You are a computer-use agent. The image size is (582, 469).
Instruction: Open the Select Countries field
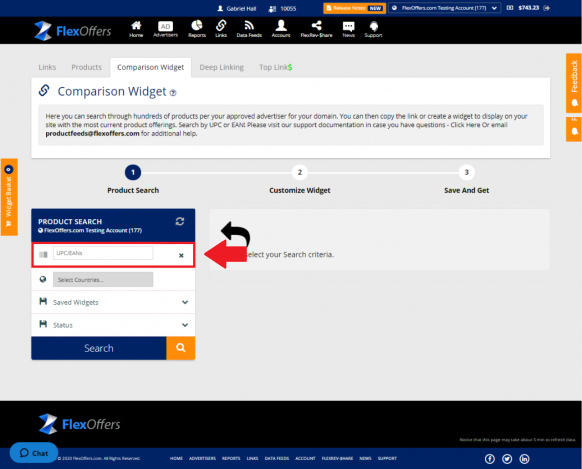tap(103, 279)
